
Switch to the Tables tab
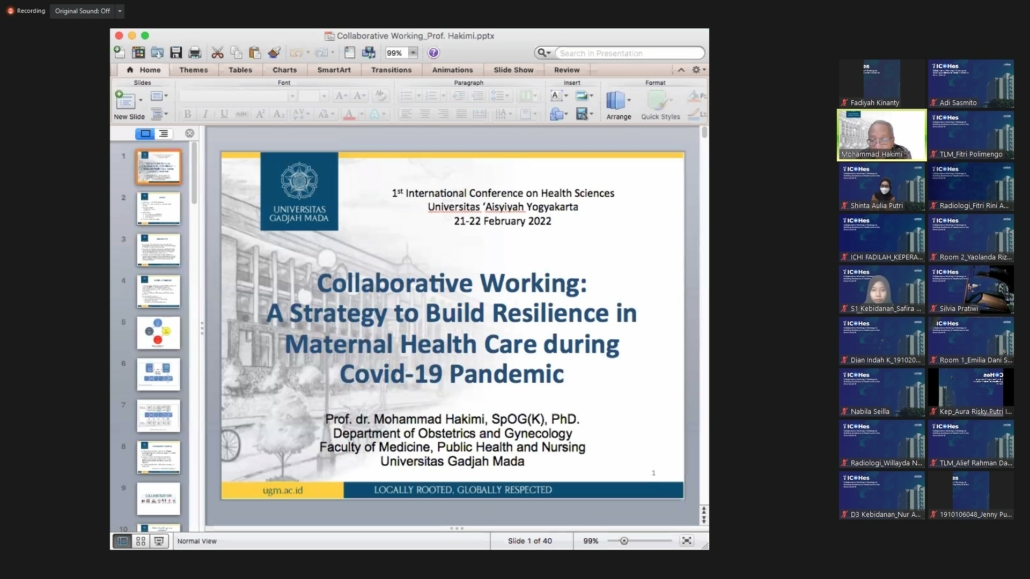click(240, 70)
